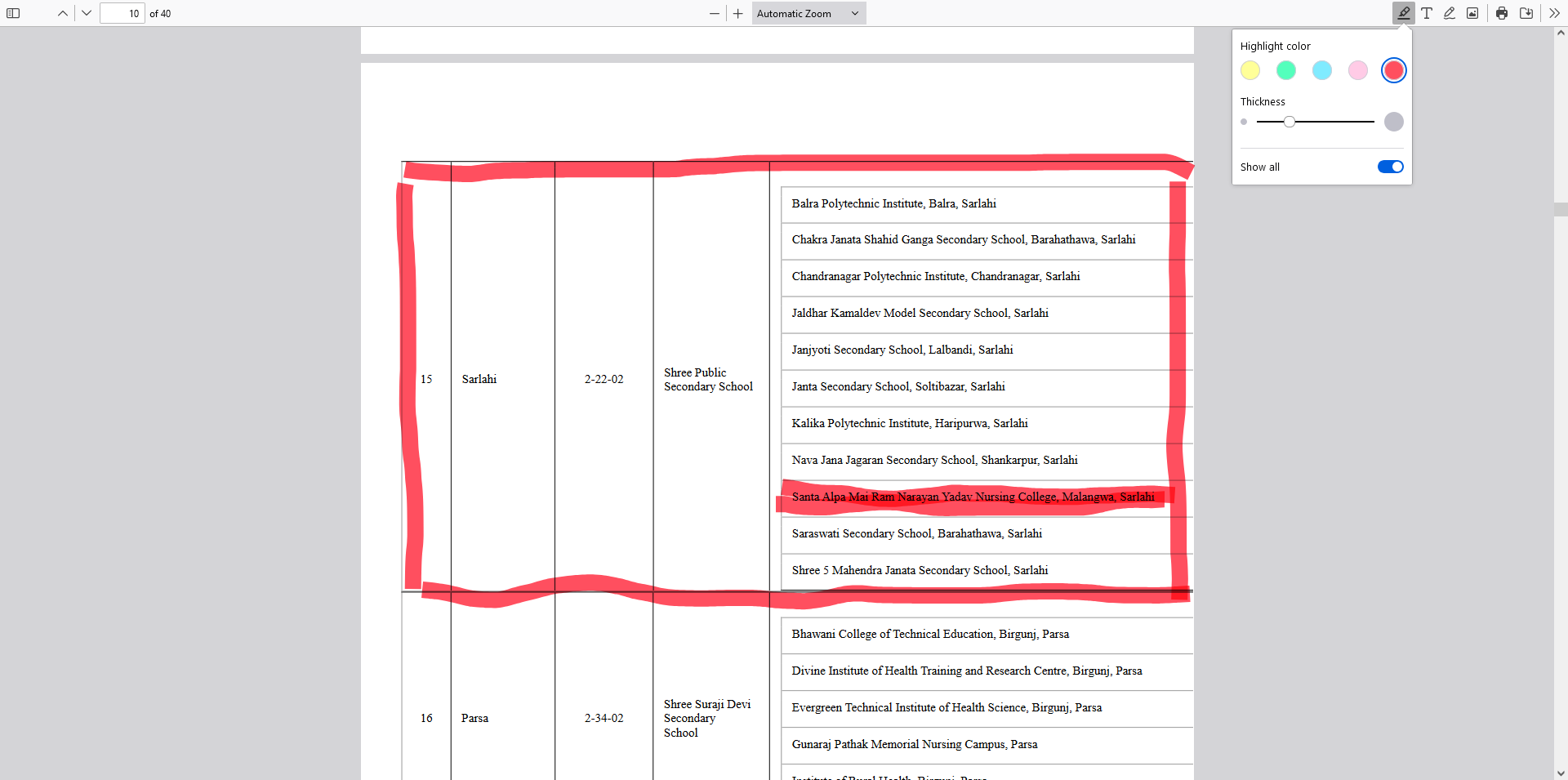Zoom out with the minus button

(x=715, y=13)
